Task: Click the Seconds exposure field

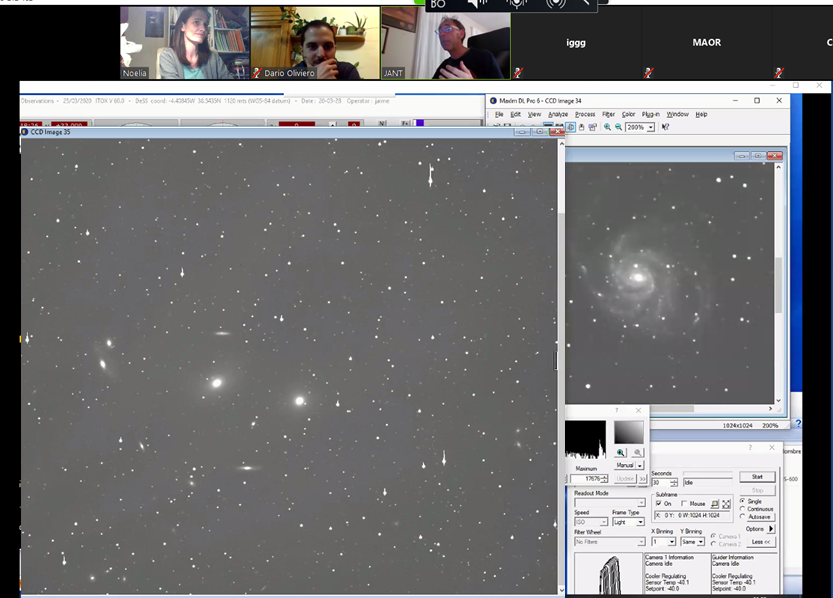Action: tap(660, 482)
